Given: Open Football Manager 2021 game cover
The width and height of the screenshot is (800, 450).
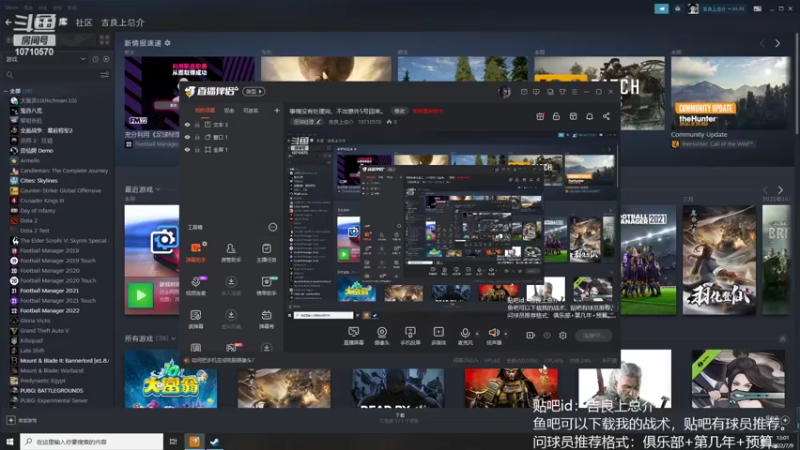Looking at the screenshot, I should [648, 260].
